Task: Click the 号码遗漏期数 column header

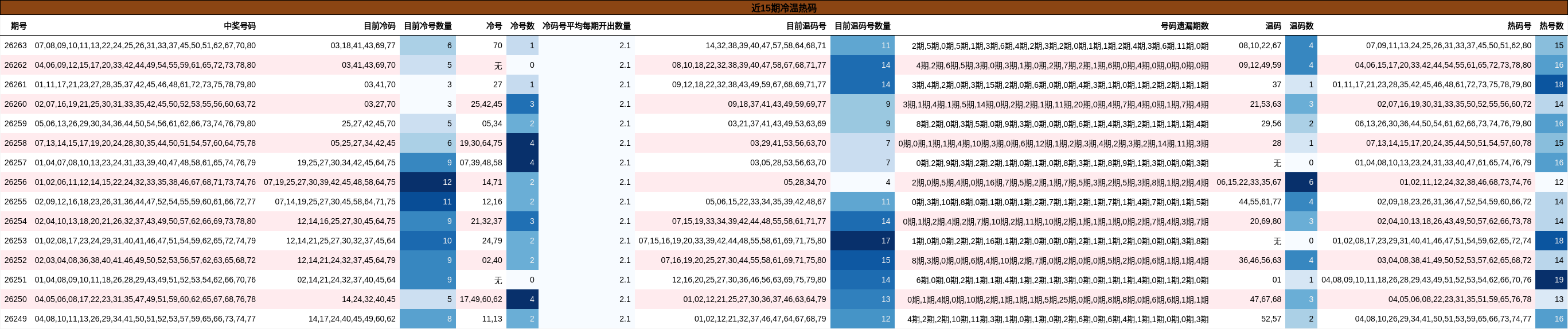Action: [x=1184, y=26]
